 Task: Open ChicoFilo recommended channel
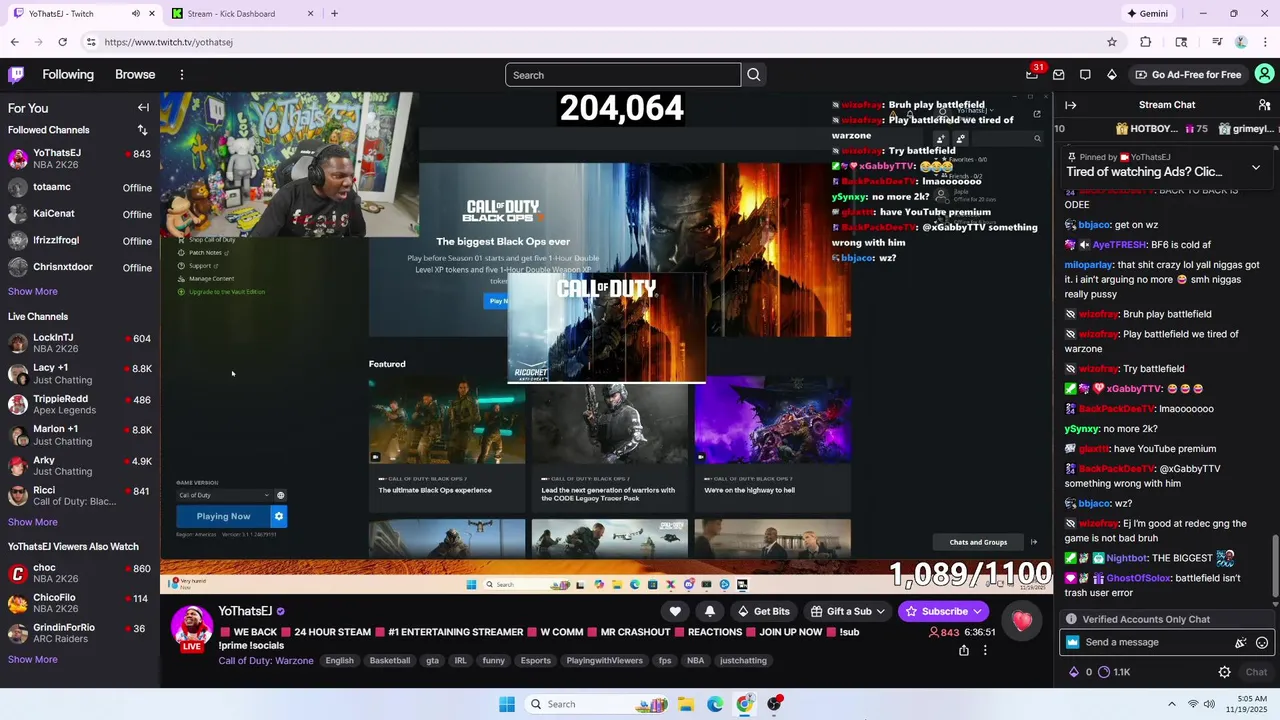pos(80,603)
